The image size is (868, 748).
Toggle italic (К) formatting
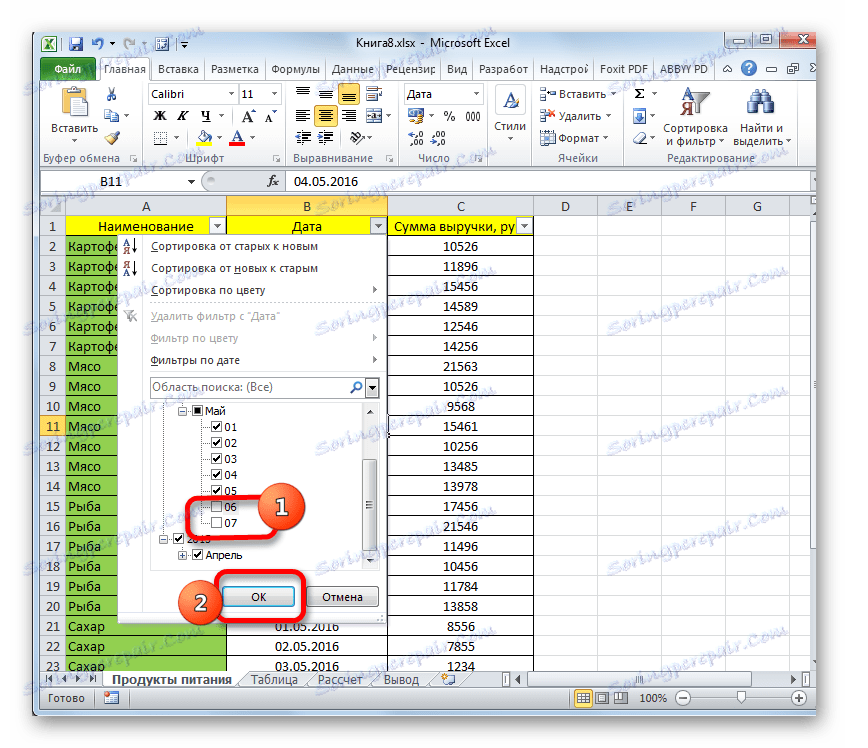[x=182, y=116]
